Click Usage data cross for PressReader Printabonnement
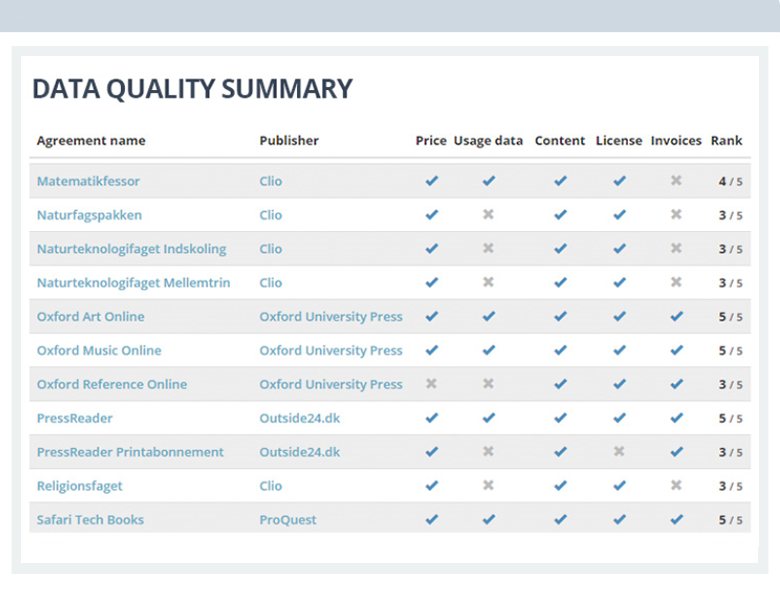 pyautogui.click(x=488, y=451)
